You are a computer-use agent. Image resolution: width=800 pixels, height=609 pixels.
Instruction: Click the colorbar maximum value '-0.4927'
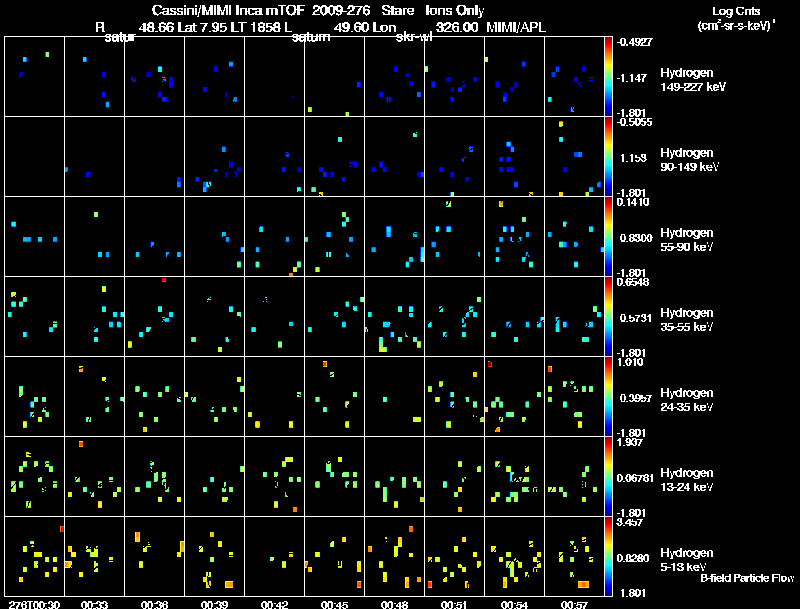pyautogui.click(x=634, y=42)
